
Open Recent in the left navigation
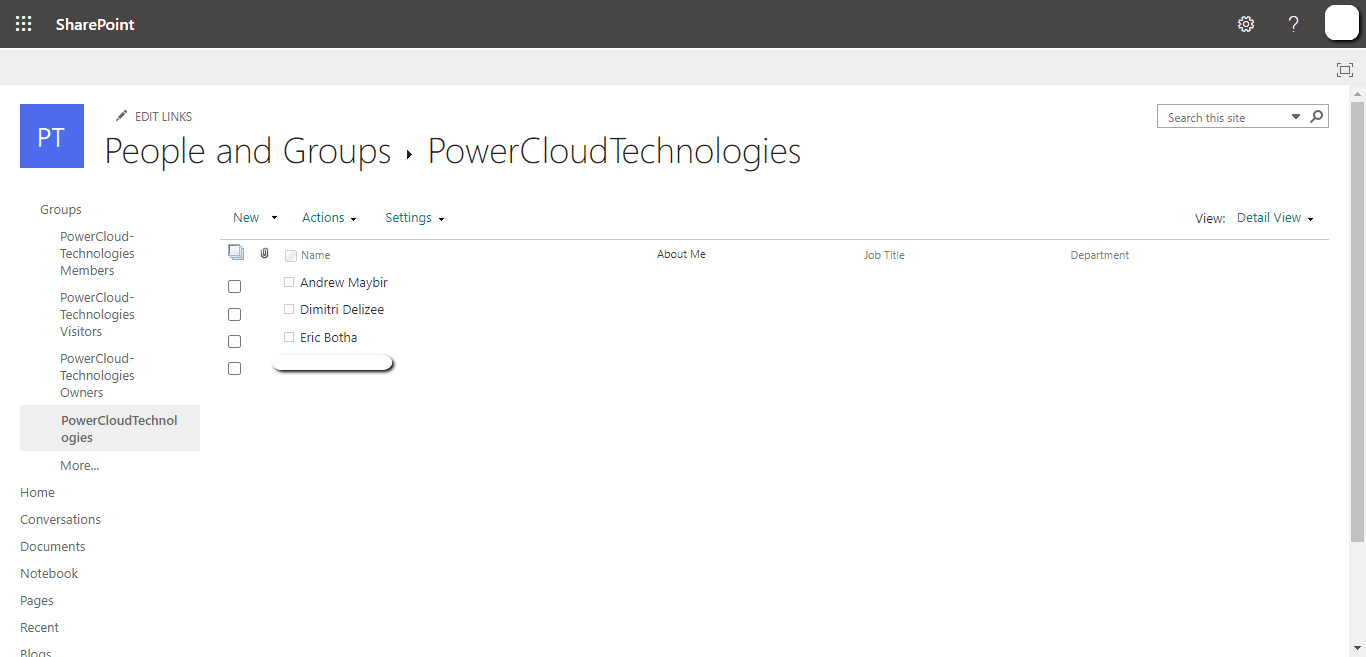tap(39, 628)
